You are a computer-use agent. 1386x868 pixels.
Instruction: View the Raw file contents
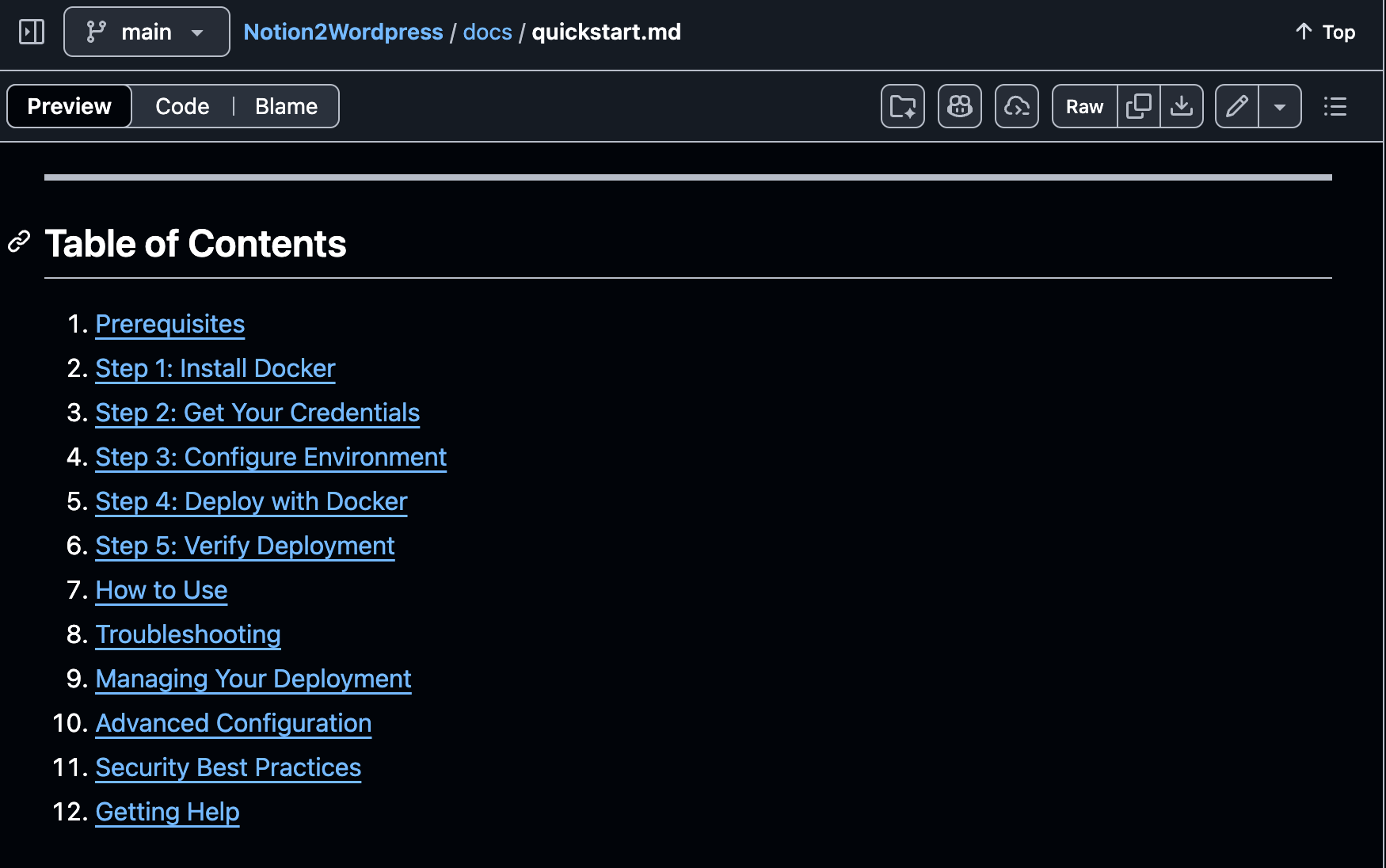coord(1084,106)
